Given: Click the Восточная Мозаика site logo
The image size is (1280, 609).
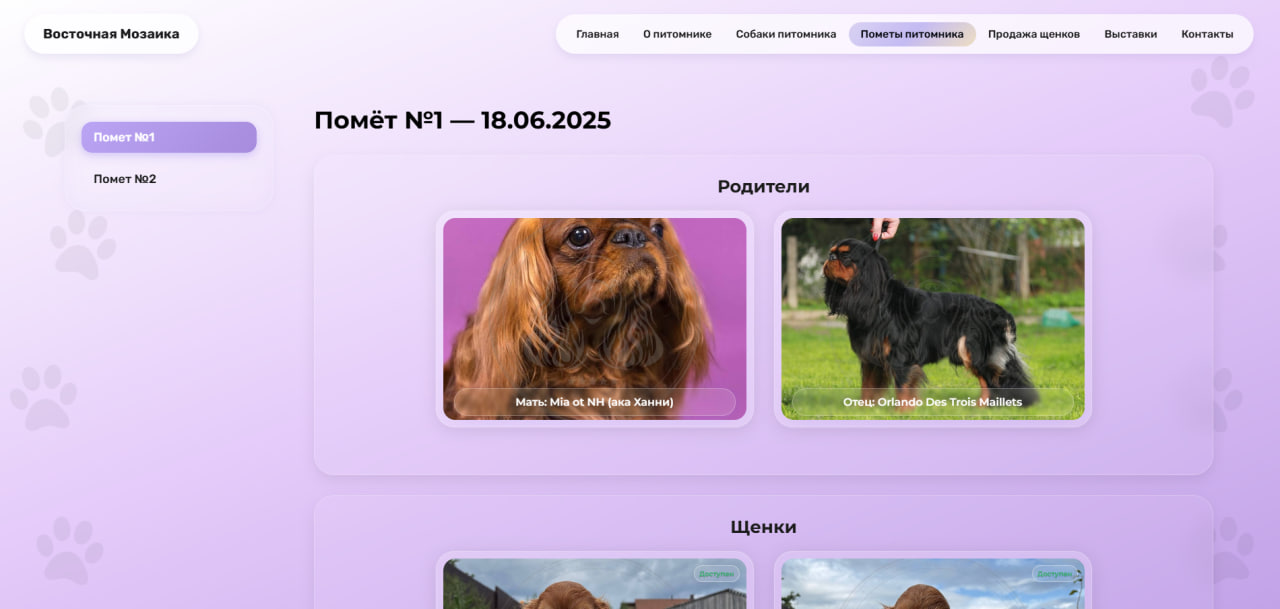Looking at the screenshot, I should click(111, 34).
